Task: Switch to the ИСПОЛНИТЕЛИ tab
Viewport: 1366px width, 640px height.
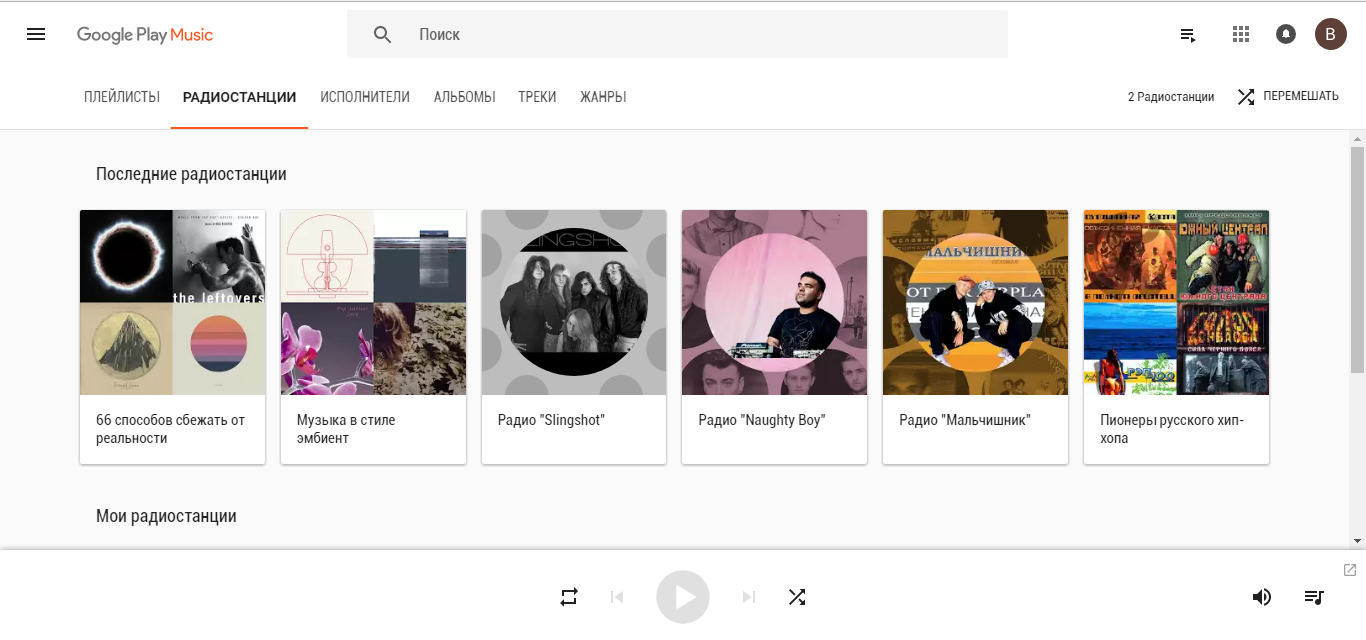Action: [365, 97]
